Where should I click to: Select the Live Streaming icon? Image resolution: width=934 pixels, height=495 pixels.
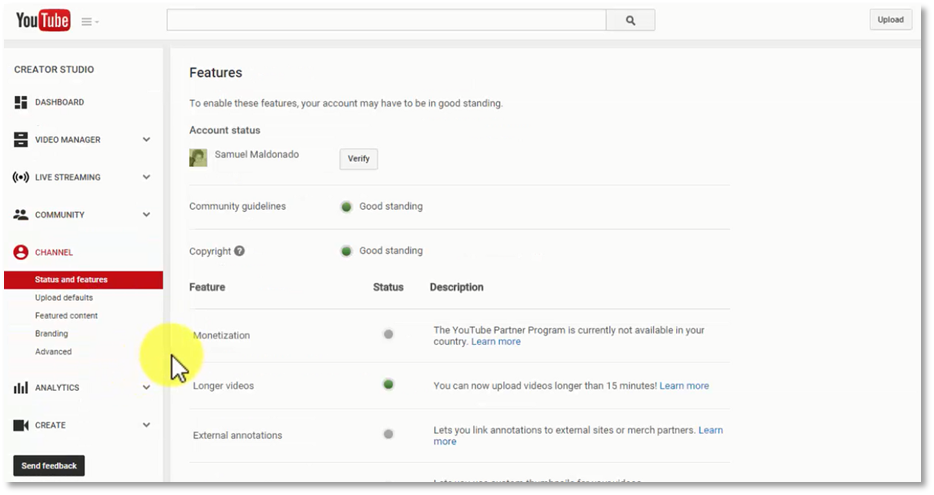point(21,177)
